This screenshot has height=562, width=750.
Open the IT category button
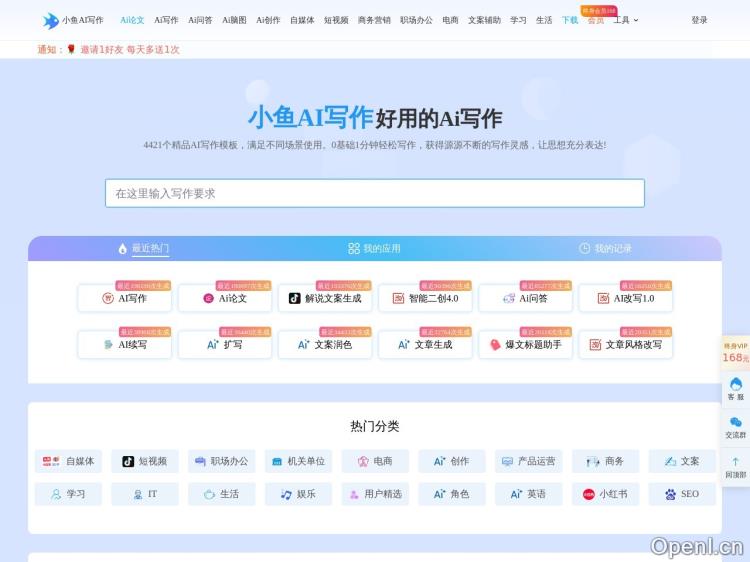coord(145,494)
